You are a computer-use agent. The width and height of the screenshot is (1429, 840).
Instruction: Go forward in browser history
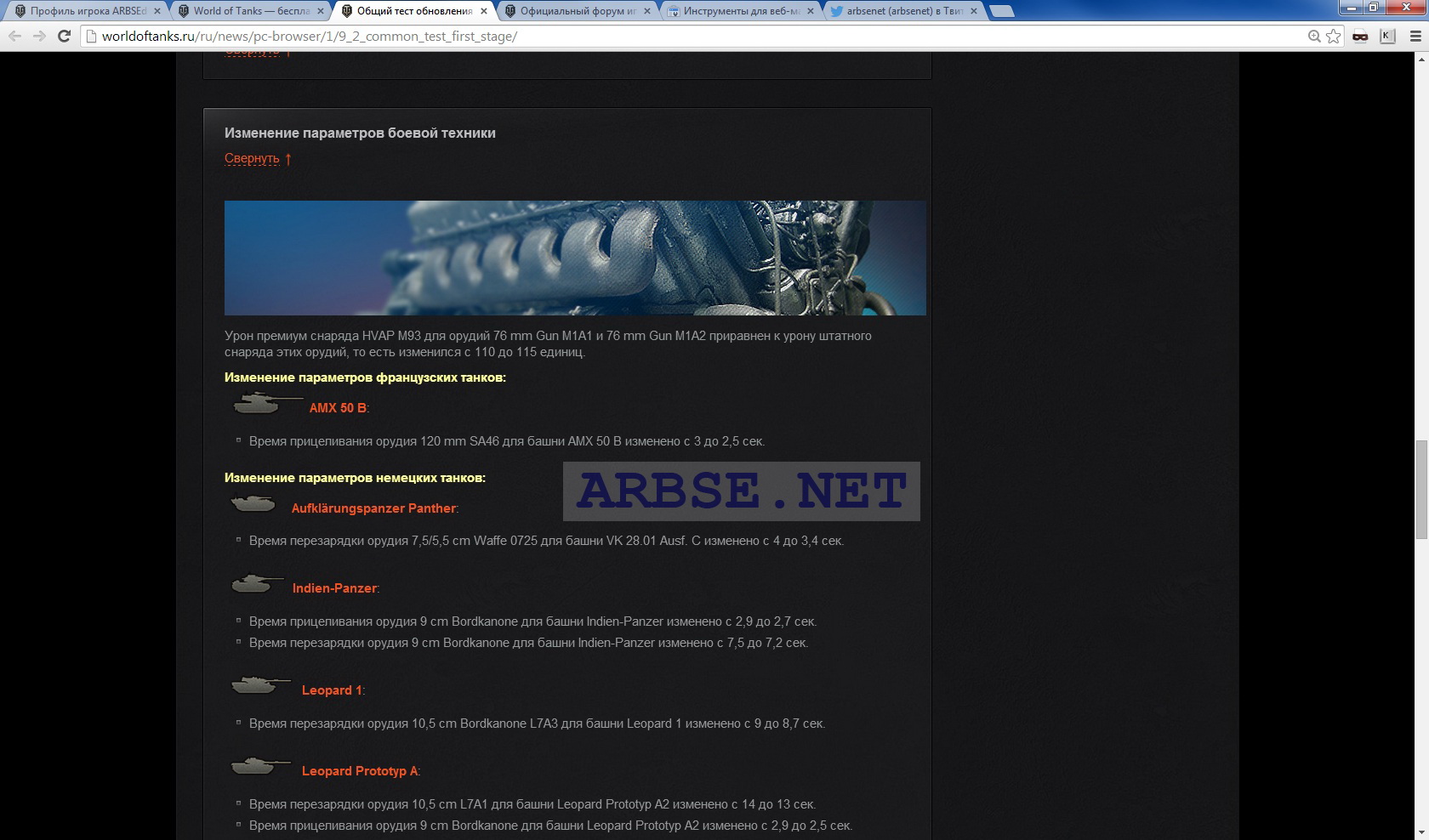point(39,37)
